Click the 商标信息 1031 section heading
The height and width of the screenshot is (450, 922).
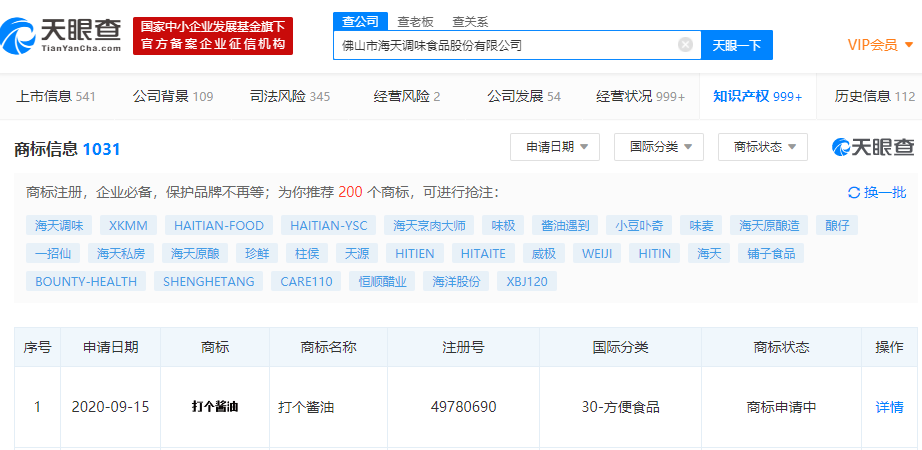pyautogui.click(x=67, y=149)
